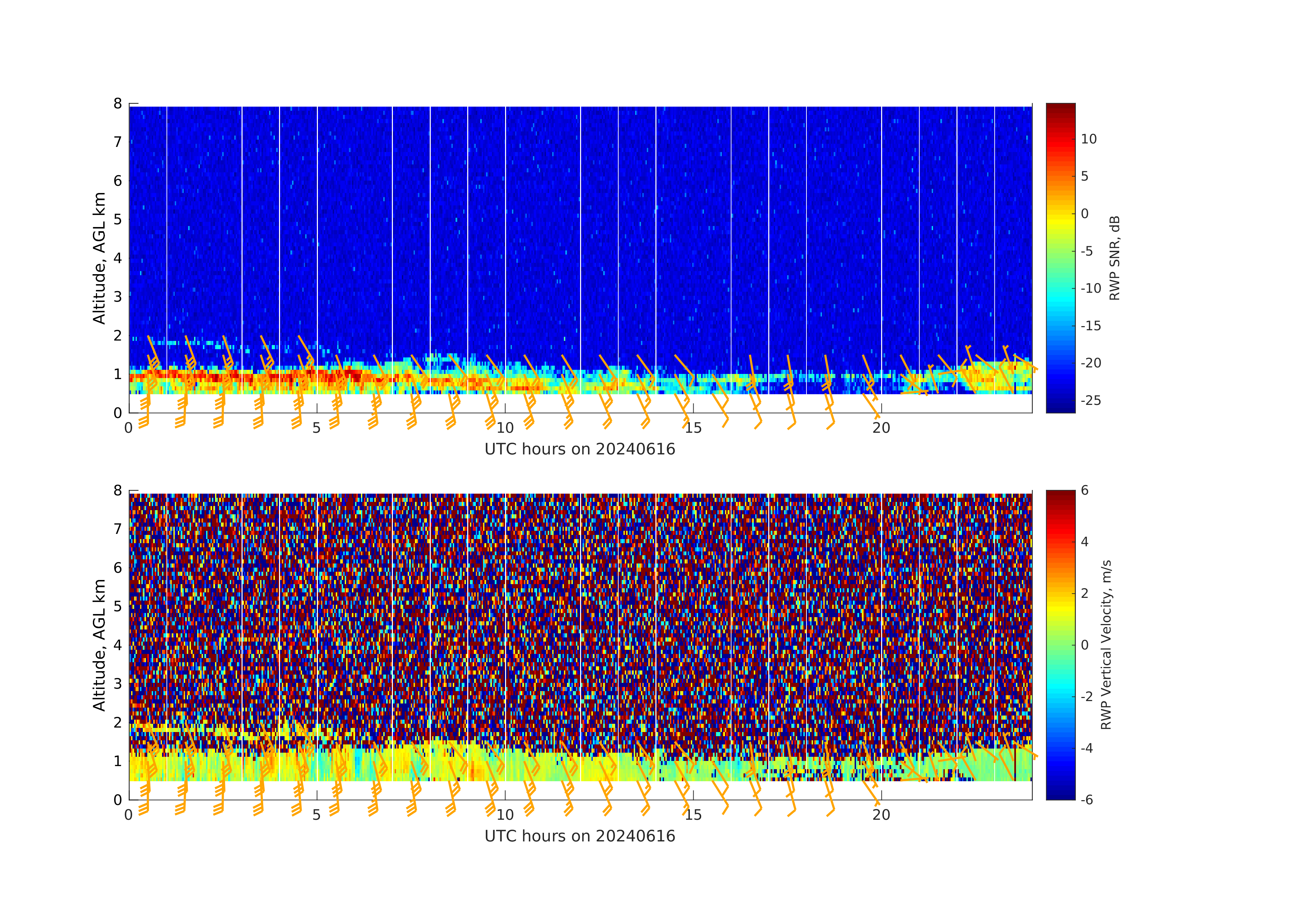Click the top plot's 'Altitude, AGL km' axis label
The image size is (1316, 903).
99,258
